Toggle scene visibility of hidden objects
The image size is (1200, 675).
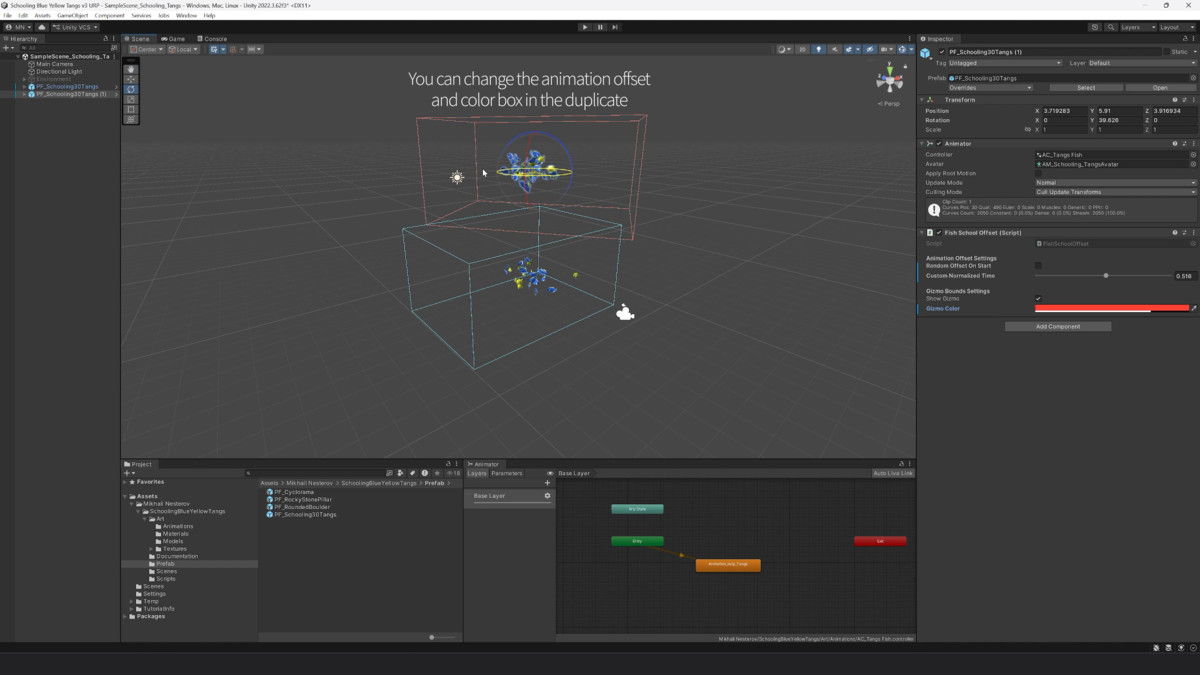tap(871, 49)
